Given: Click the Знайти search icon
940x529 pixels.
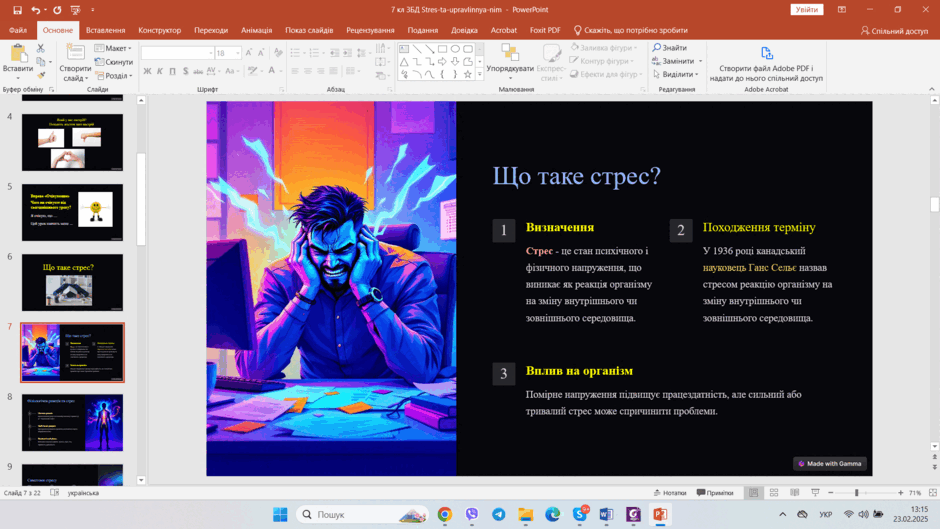Looking at the screenshot, I should click(656, 47).
